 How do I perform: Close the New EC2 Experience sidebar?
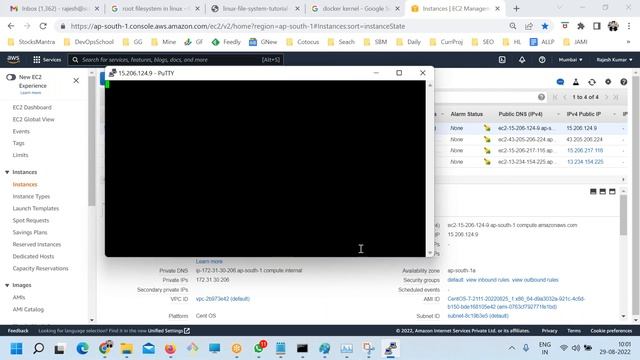point(76,81)
